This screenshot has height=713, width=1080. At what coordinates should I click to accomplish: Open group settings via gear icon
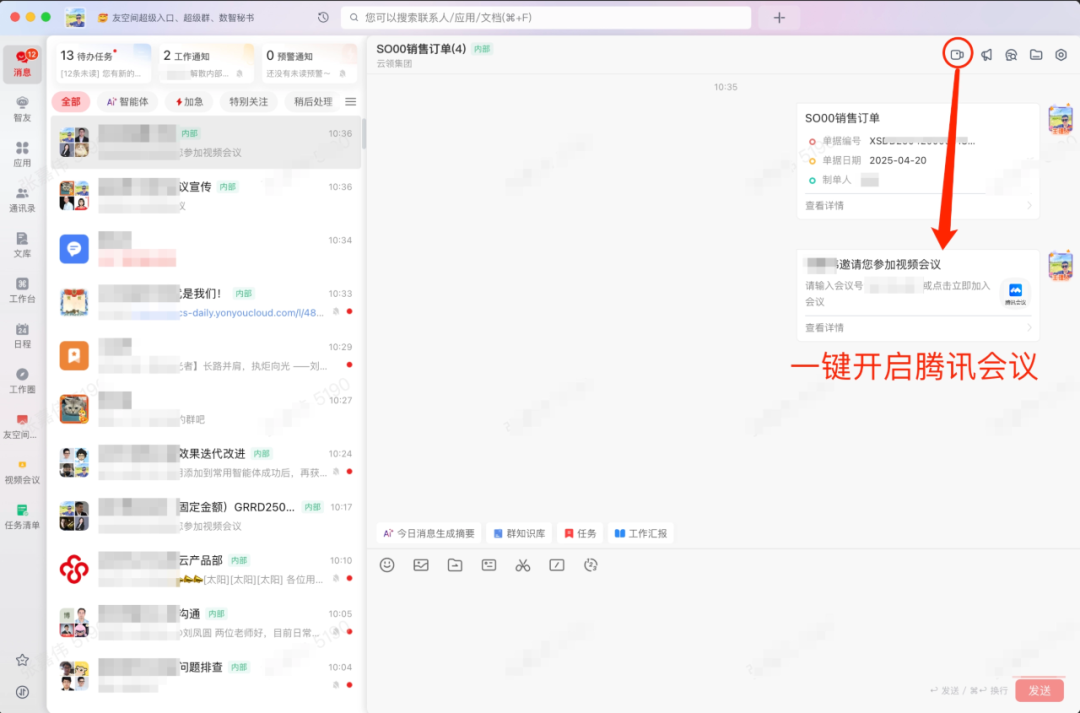point(1060,55)
